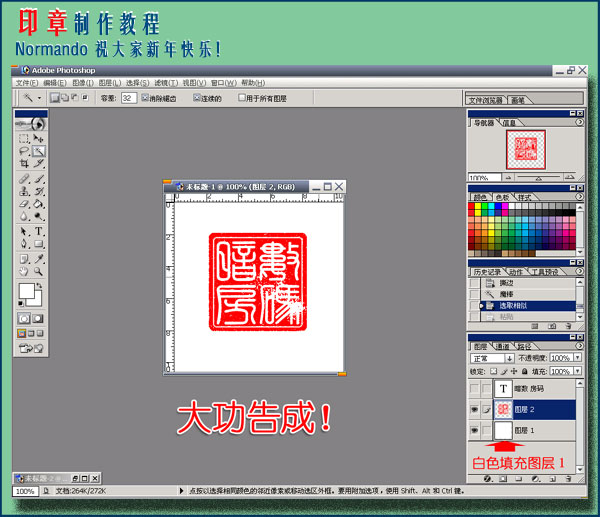This screenshot has width=600, height=517.
Task: Toggle the anti-aliased (消除锯齿) checkbox
Action: coord(145,98)
